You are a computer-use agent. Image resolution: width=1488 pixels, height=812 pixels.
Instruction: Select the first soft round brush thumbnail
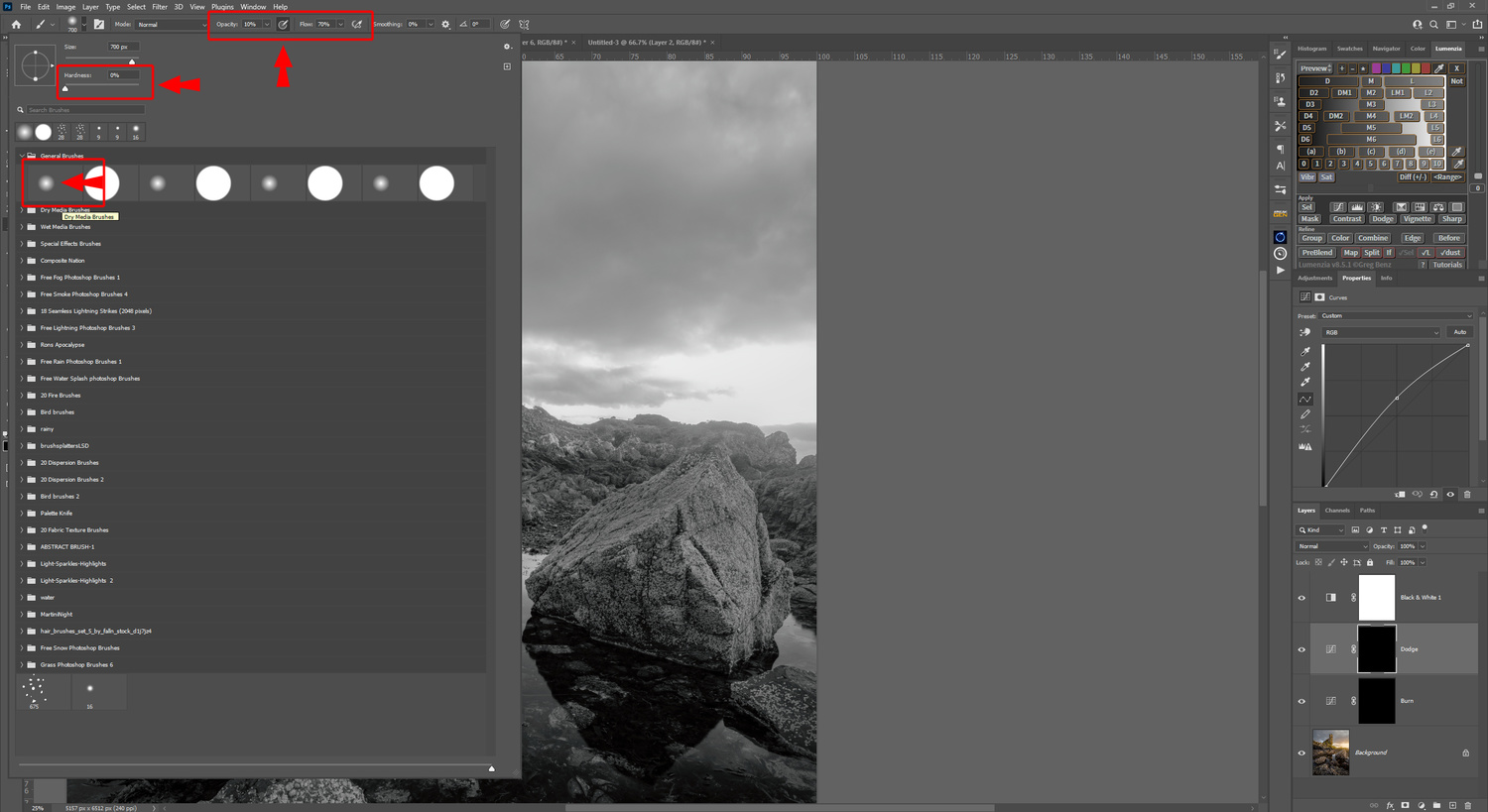pyautogui.click(x=46, y=183)
